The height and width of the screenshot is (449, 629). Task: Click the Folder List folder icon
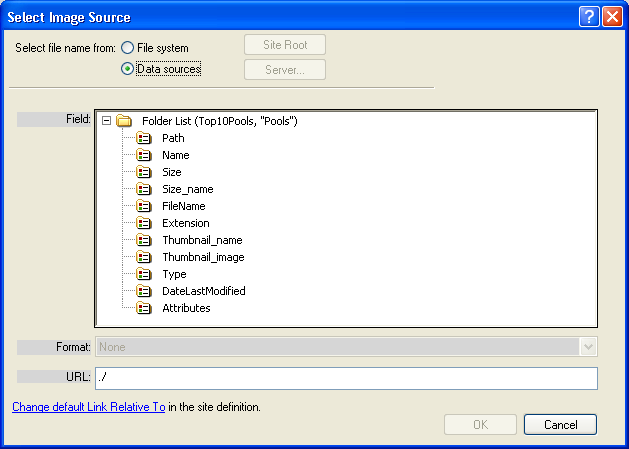pyautogui.click(x=124, y=121)
